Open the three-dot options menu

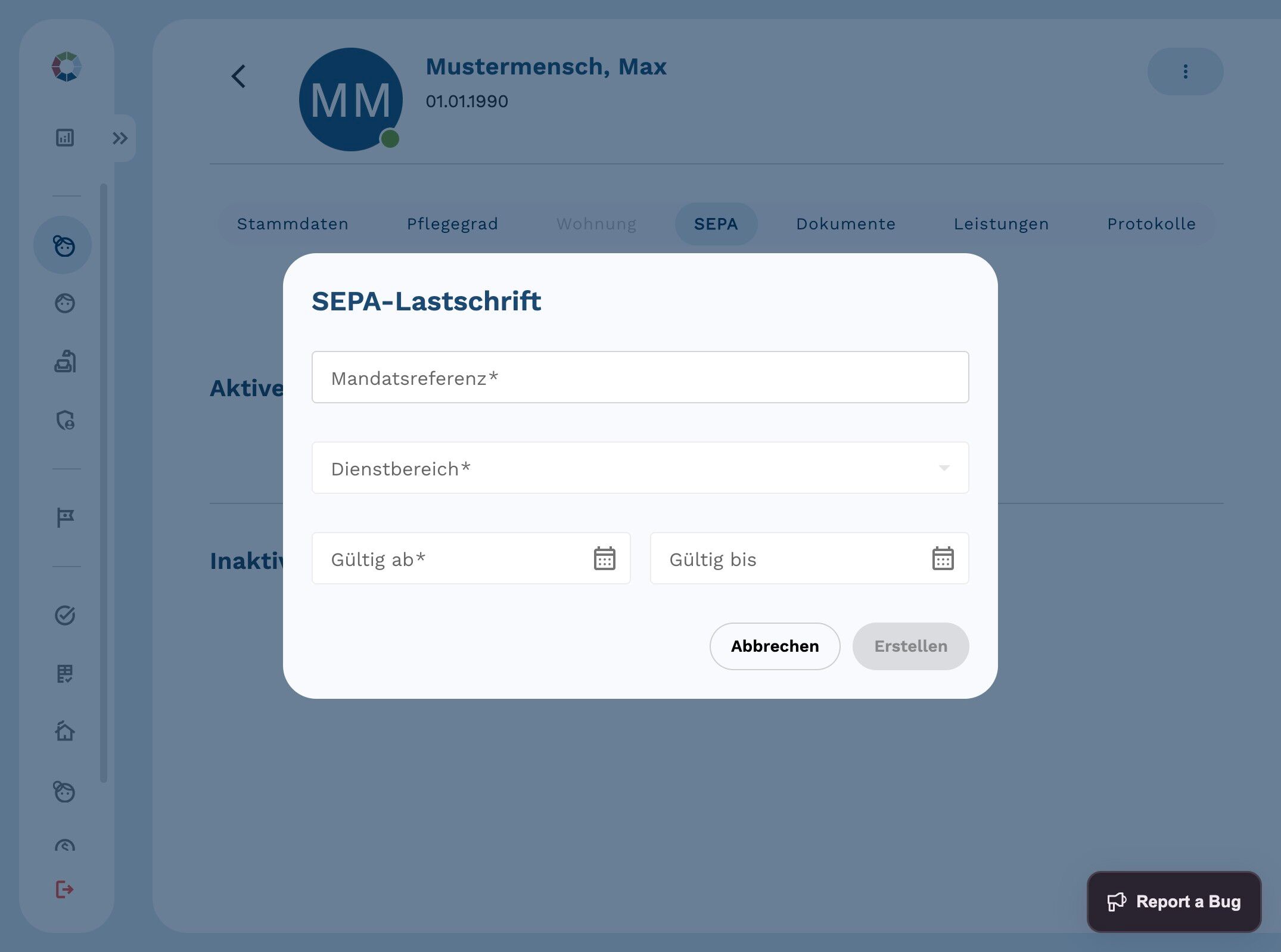[x=1185, y=71]
